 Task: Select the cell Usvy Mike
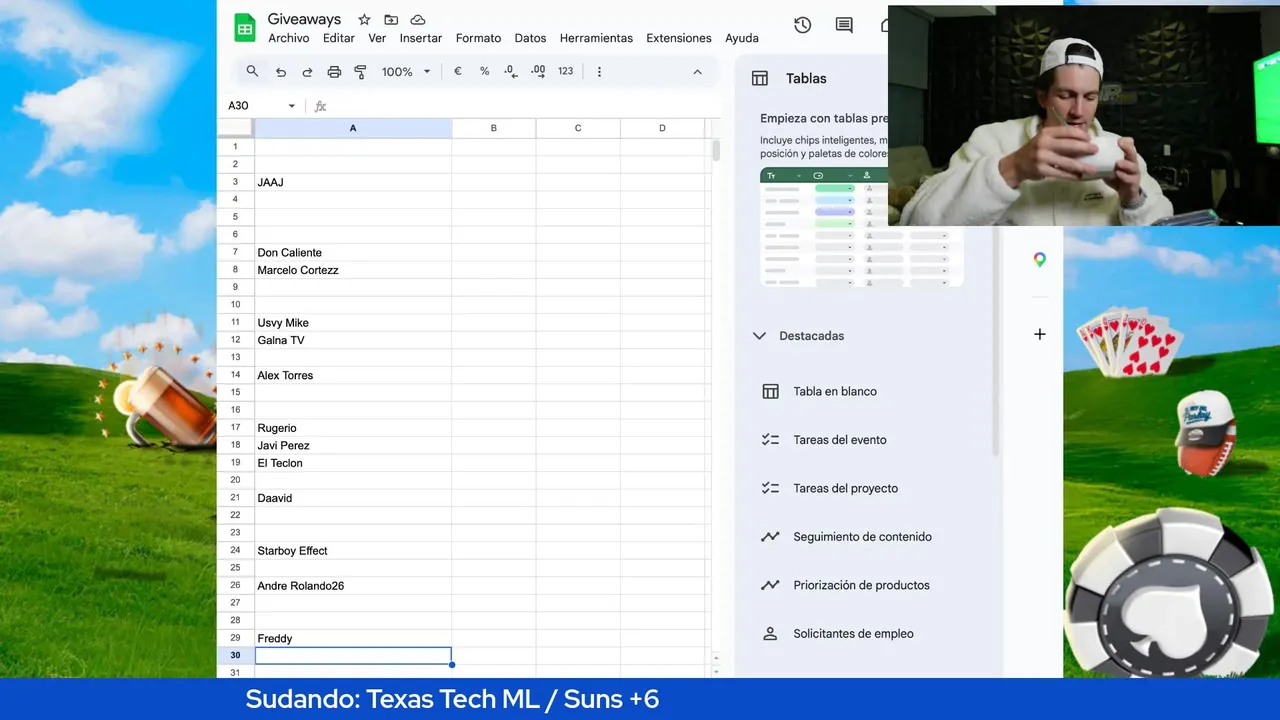[x=353, y=323]
